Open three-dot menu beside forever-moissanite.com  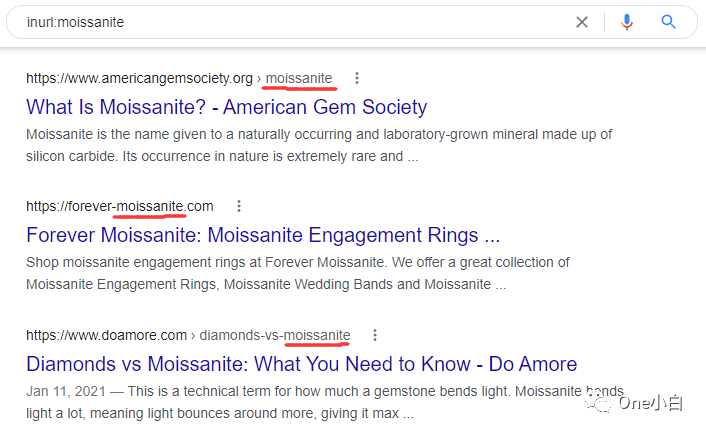238,206
